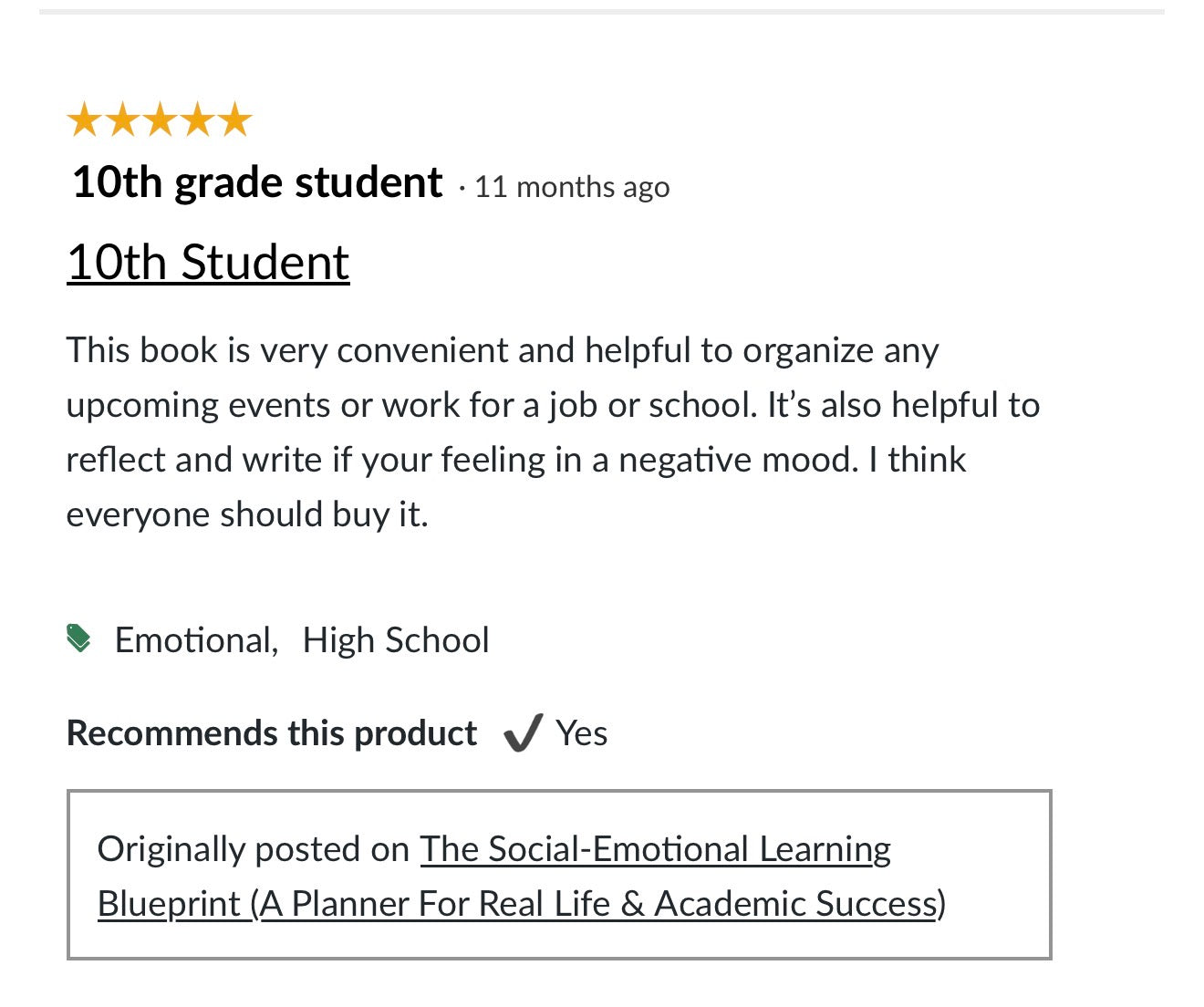Select the third gold rating star
This screenshot has height=1007, width=1204.
[160, 119]
